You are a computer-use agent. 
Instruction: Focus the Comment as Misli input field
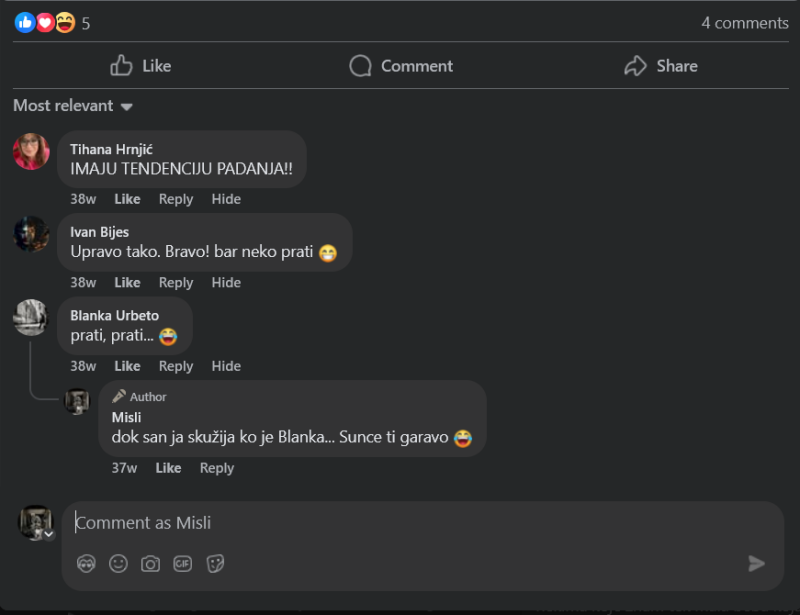[423, 523]
